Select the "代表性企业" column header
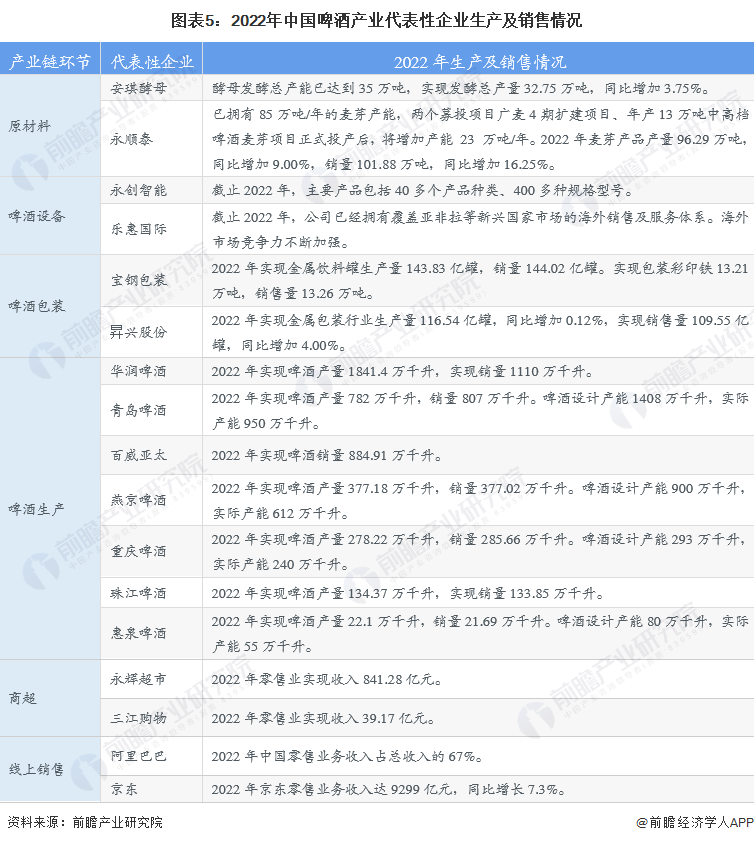 point(151,61)
